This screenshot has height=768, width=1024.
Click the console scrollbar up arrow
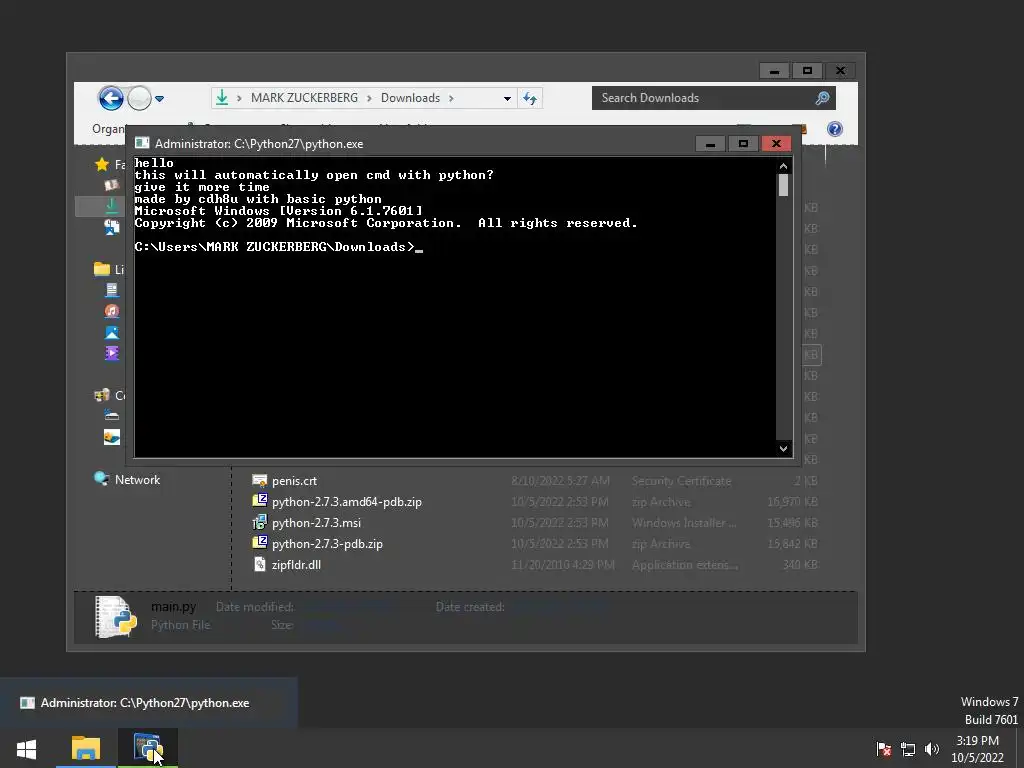(x=784, y=166)
